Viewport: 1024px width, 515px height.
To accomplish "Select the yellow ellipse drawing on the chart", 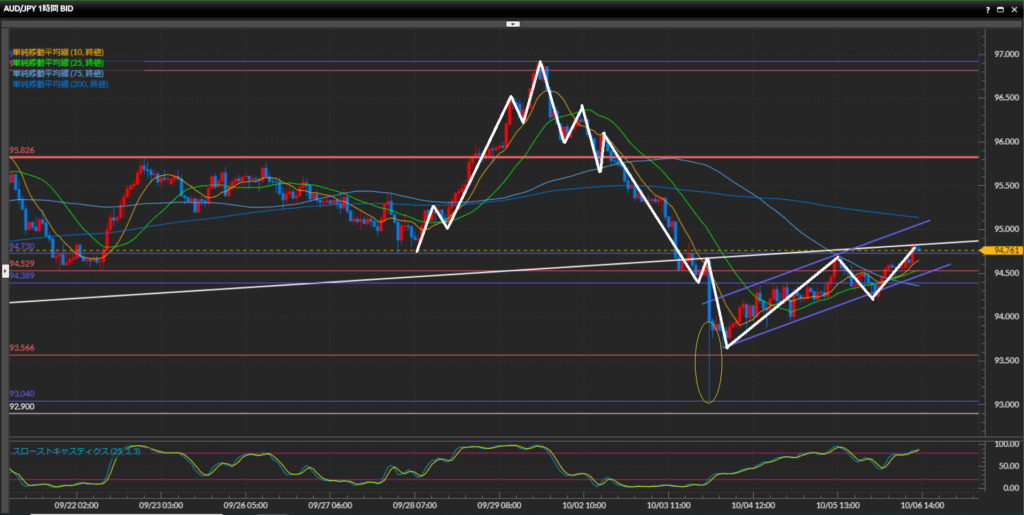I will 709,361.
